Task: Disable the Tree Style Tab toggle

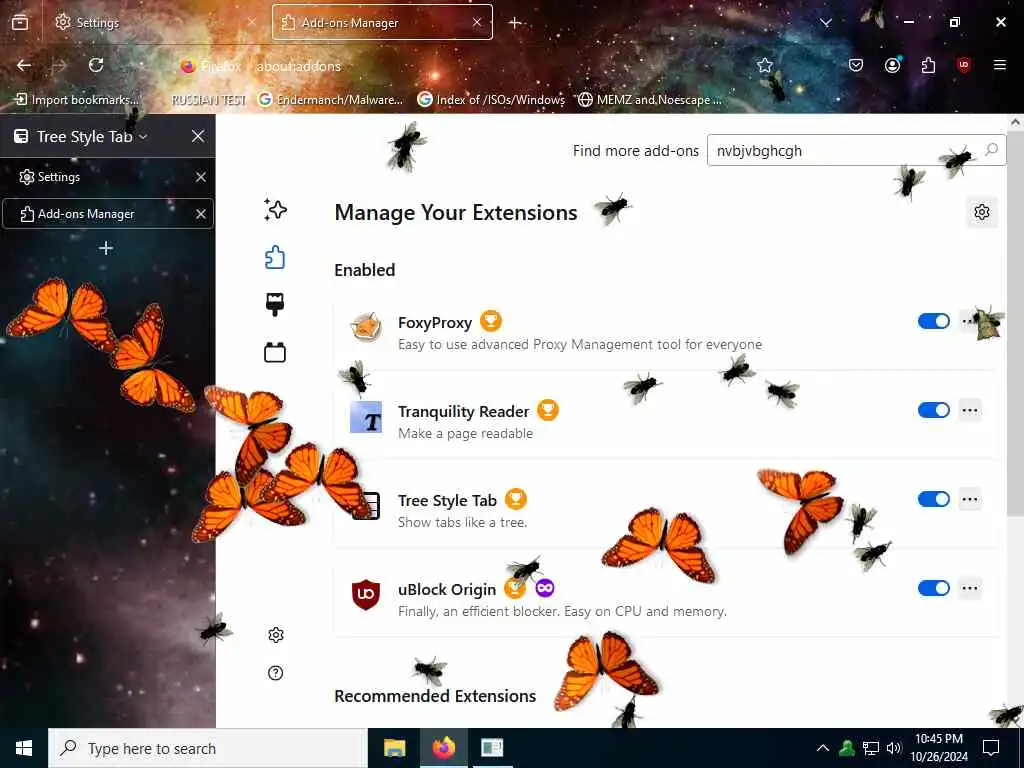Action: pyautogui.click(x=934, y=499)
